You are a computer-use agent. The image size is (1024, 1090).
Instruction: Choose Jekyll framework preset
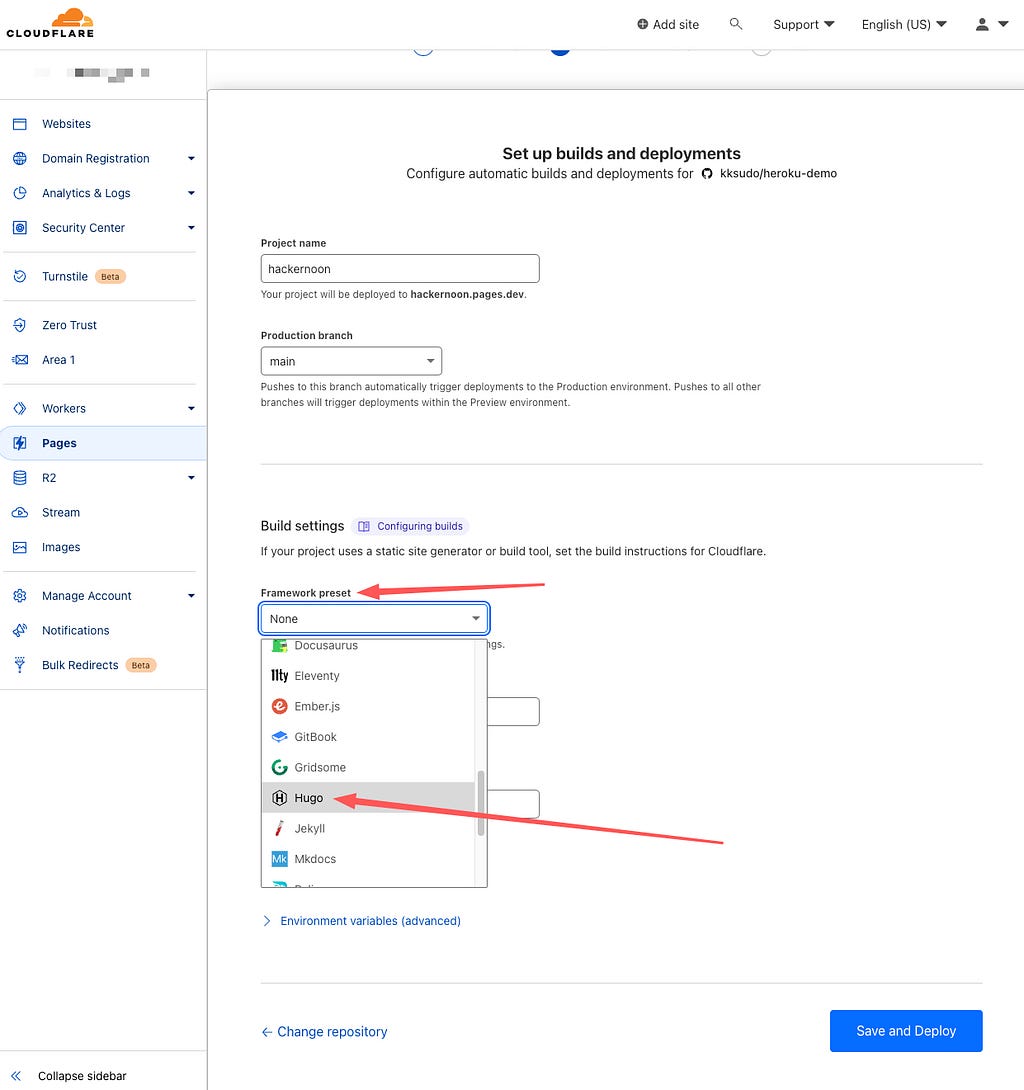pos(368,829)
